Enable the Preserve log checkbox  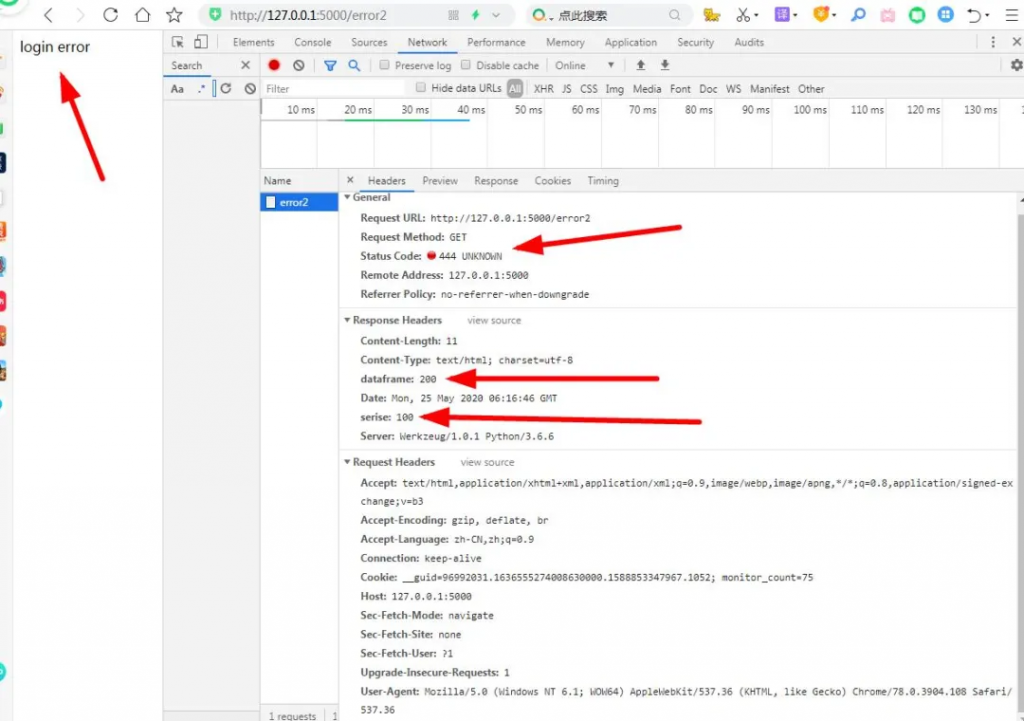(384, 65)
